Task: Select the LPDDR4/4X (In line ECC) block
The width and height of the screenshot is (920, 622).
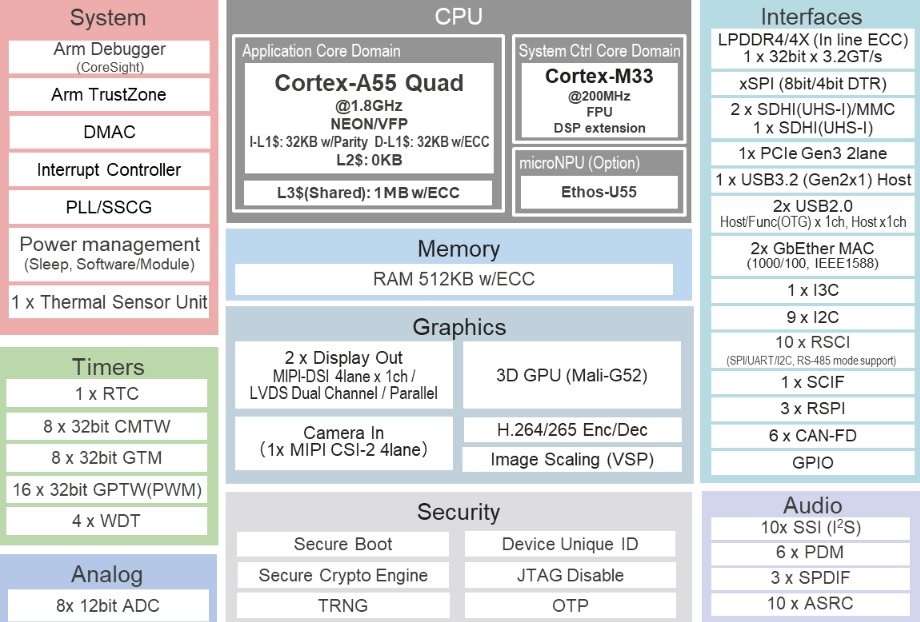Action: pos(813,48)
